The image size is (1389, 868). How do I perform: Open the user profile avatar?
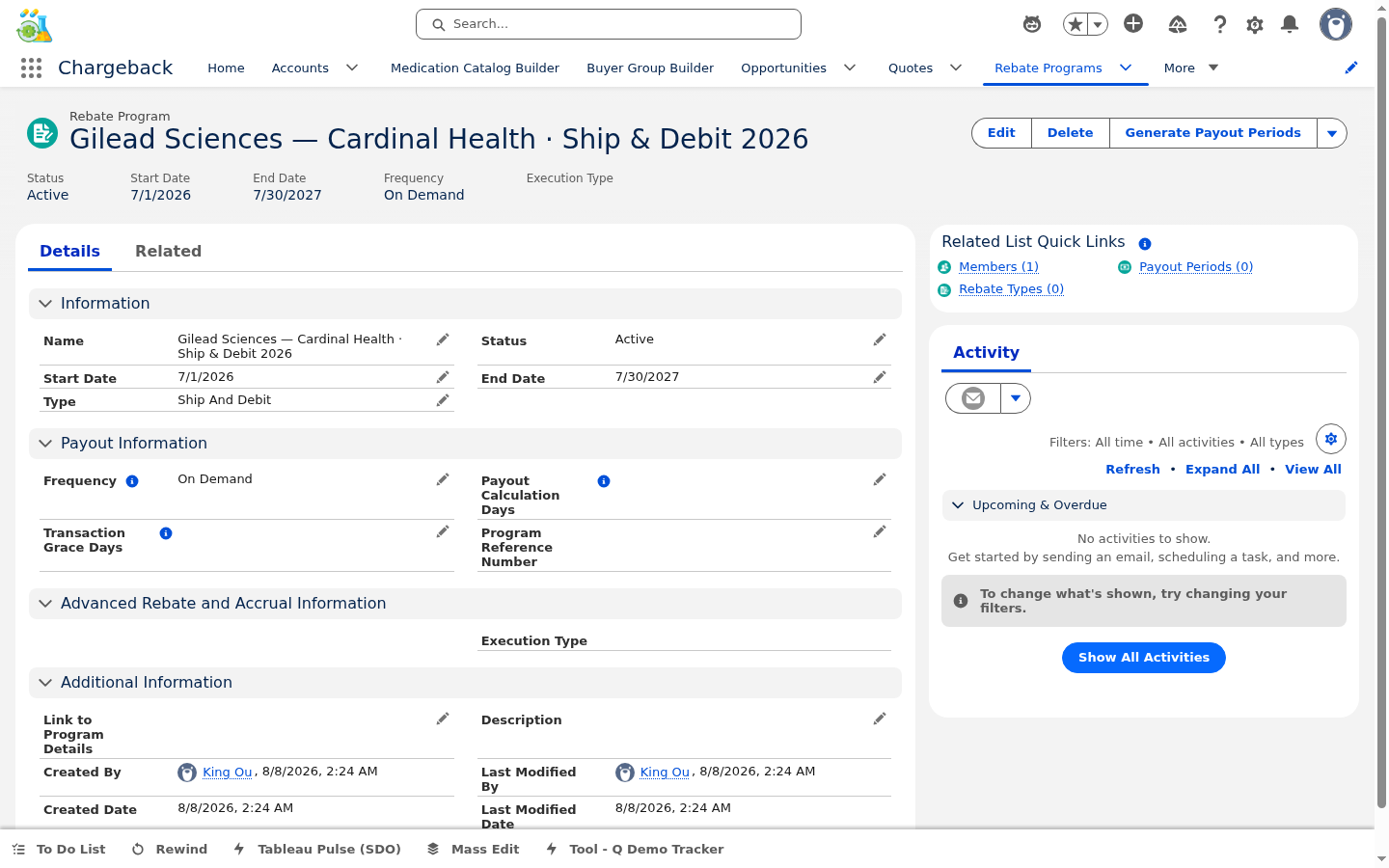(1336, 24)
